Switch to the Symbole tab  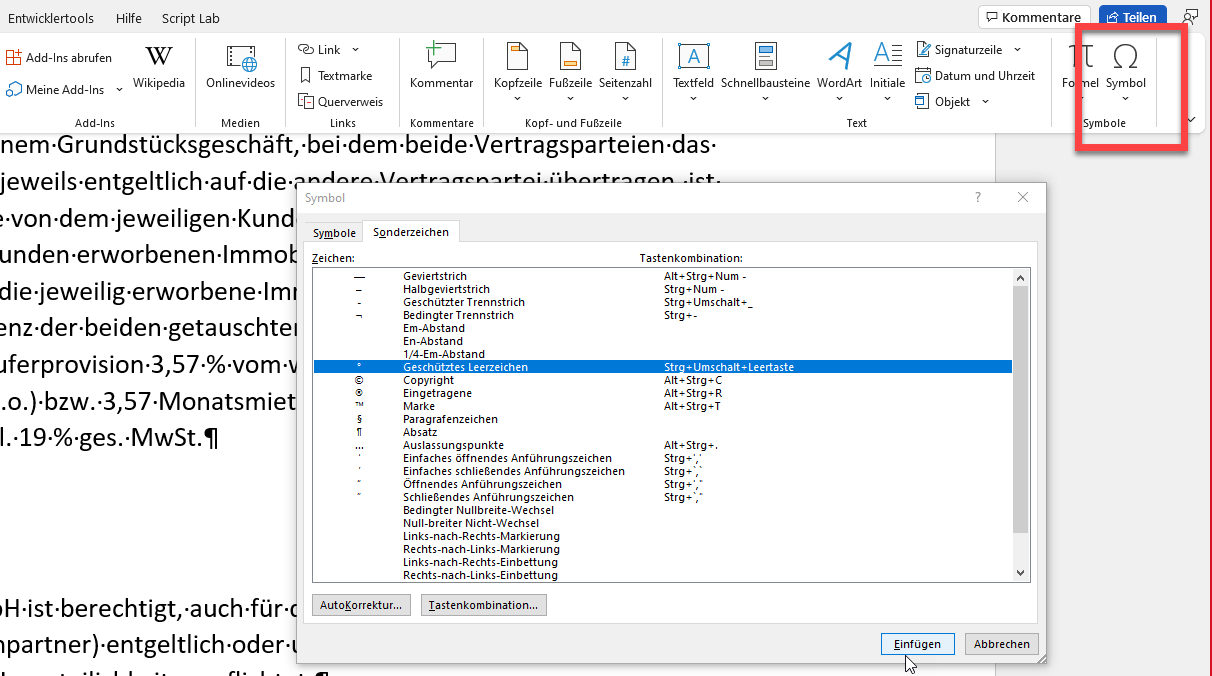[334, 233]
